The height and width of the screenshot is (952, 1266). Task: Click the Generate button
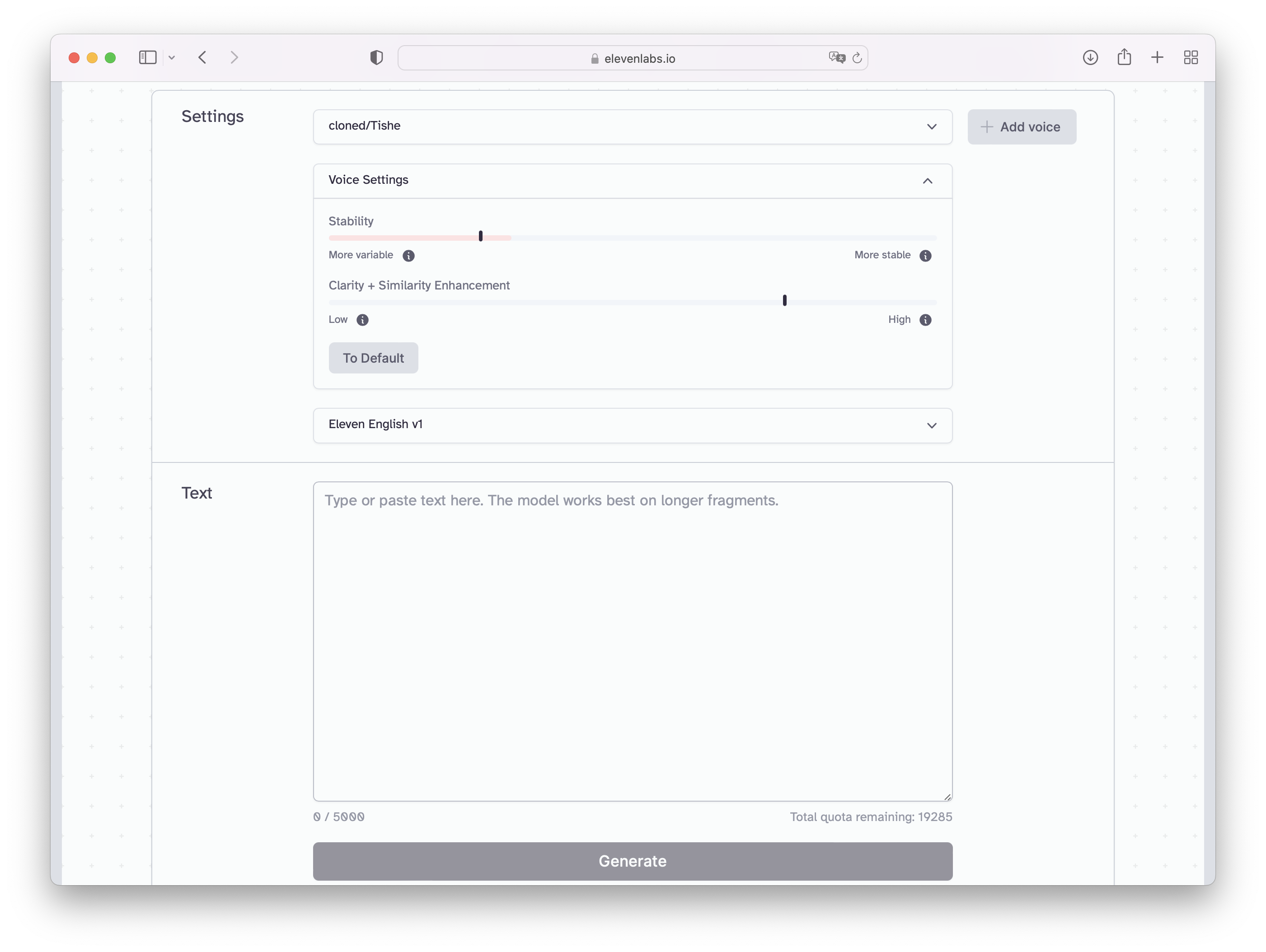click(x=633, y=861)
